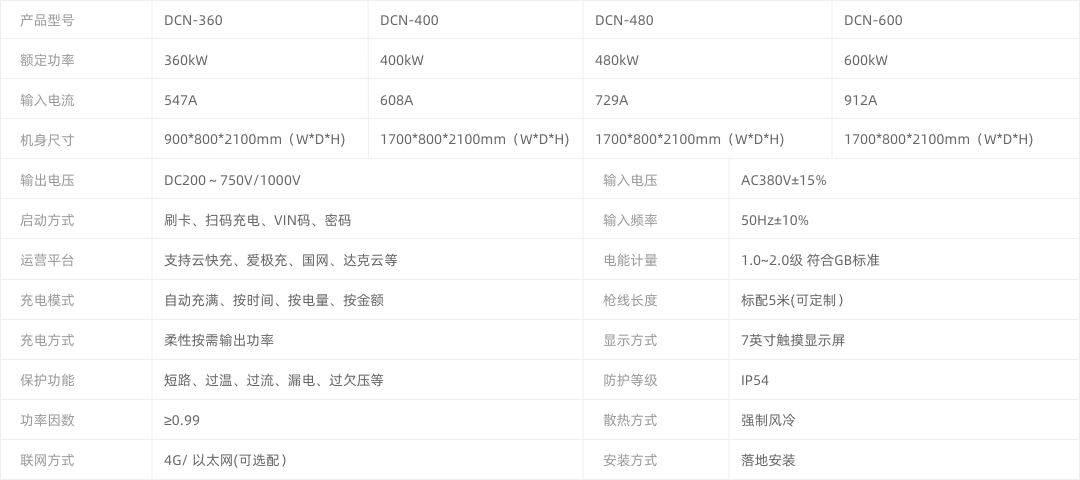
Task: Select the 落地安装 installation method value
Action: point(768,460)
